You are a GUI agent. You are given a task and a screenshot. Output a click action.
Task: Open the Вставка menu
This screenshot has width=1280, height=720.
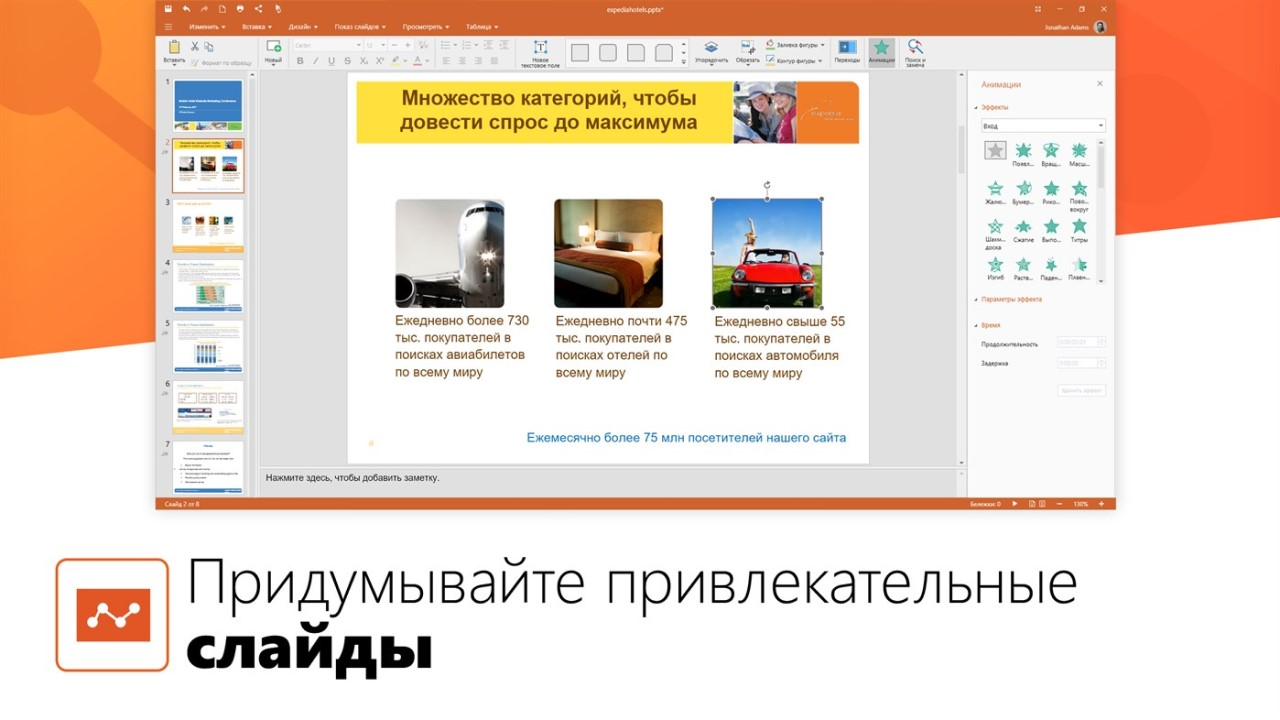tap(253, 27)
